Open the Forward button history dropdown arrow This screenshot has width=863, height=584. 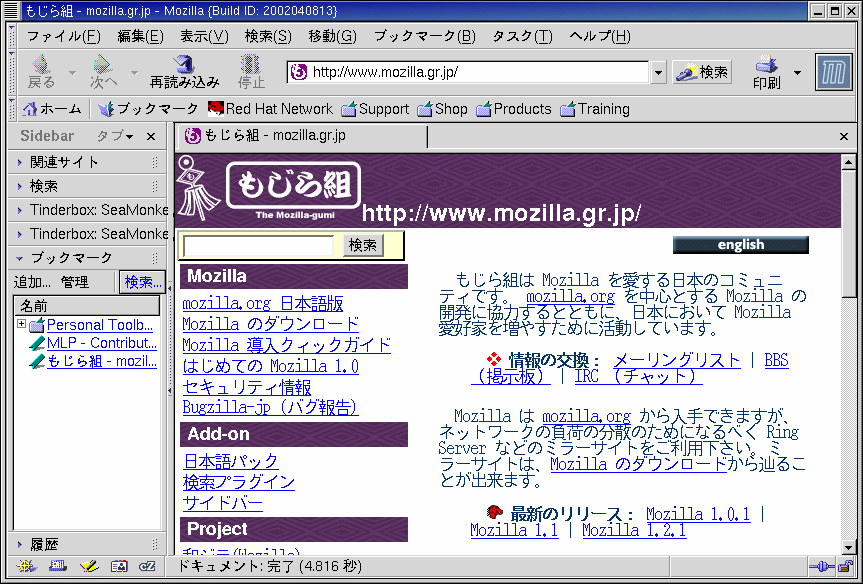(x=134, y=73)
